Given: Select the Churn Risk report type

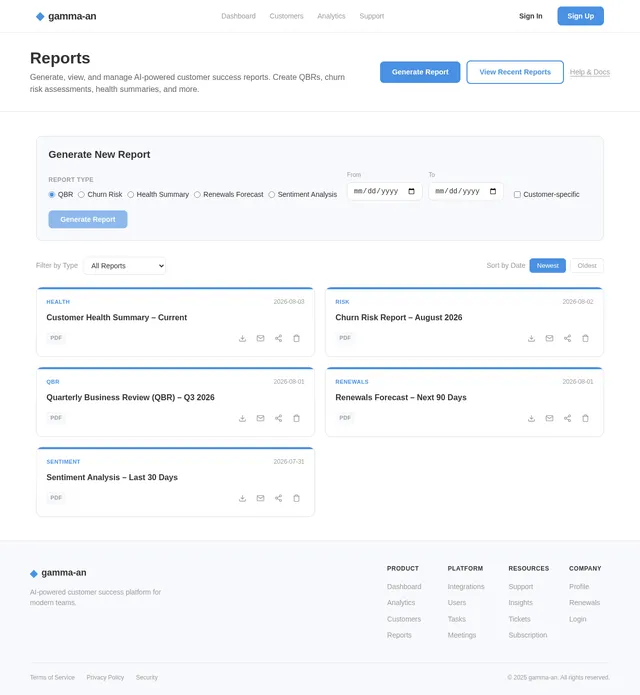Looking at the screenshot, I should [x=81, y=195].
